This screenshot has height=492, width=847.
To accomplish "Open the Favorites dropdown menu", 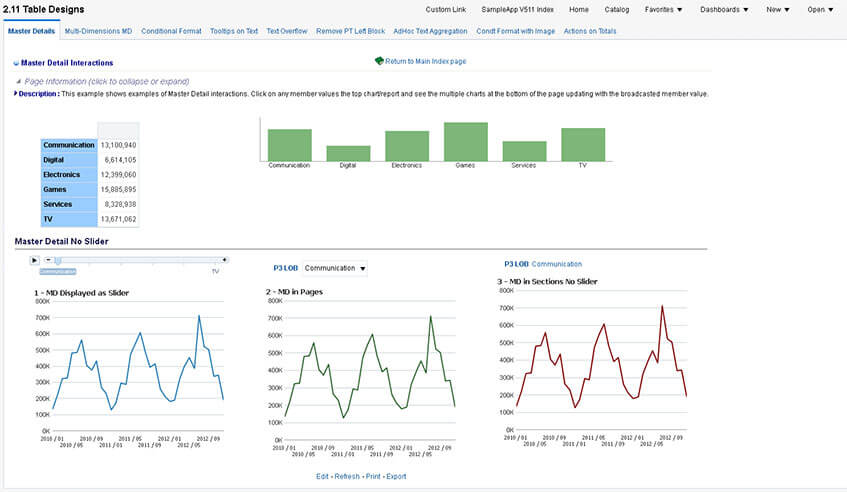I will click(x=663, y=9).
